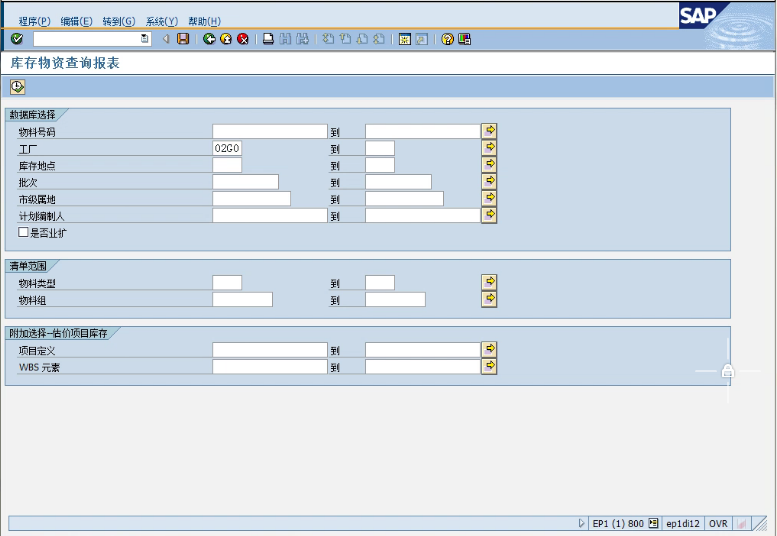Toggle the 是否止扩 checkbox
777x536 pixels.
point(23,232)
